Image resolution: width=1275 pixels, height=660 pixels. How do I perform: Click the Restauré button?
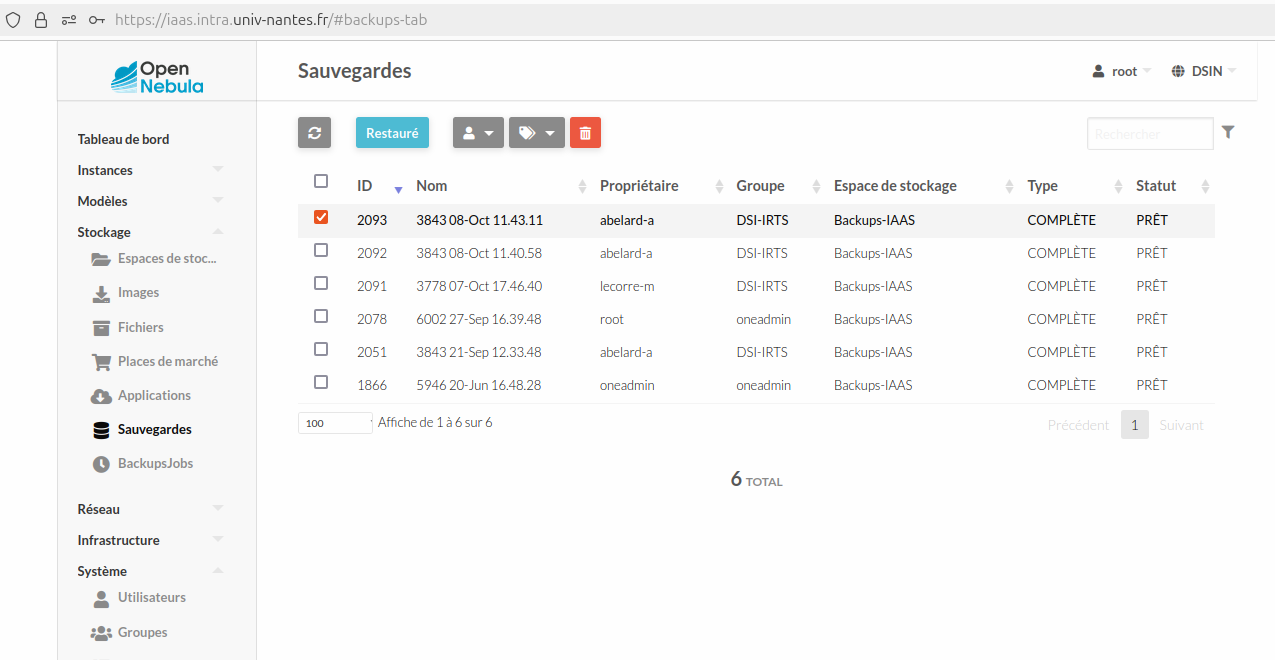pyautogui.click(x=392, y=132)
